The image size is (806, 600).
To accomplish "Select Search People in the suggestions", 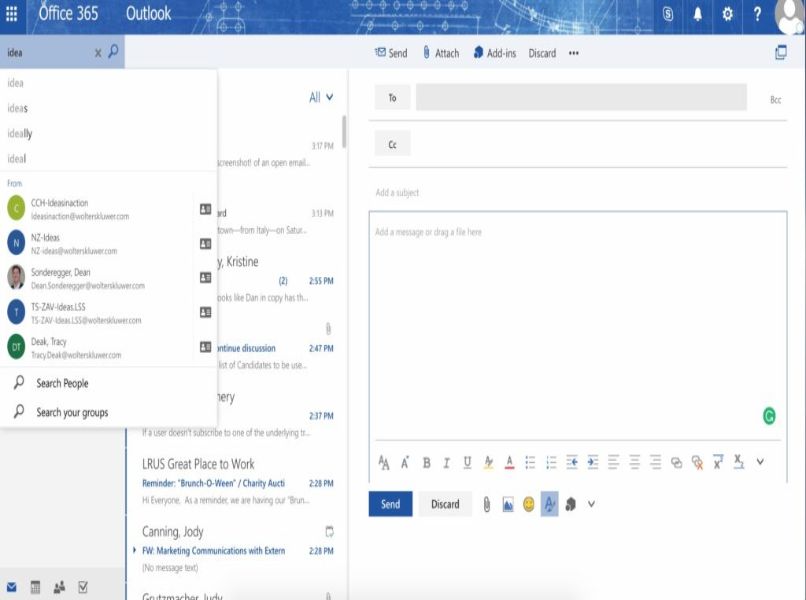I will pyautogui.click(x=63, y=383).
